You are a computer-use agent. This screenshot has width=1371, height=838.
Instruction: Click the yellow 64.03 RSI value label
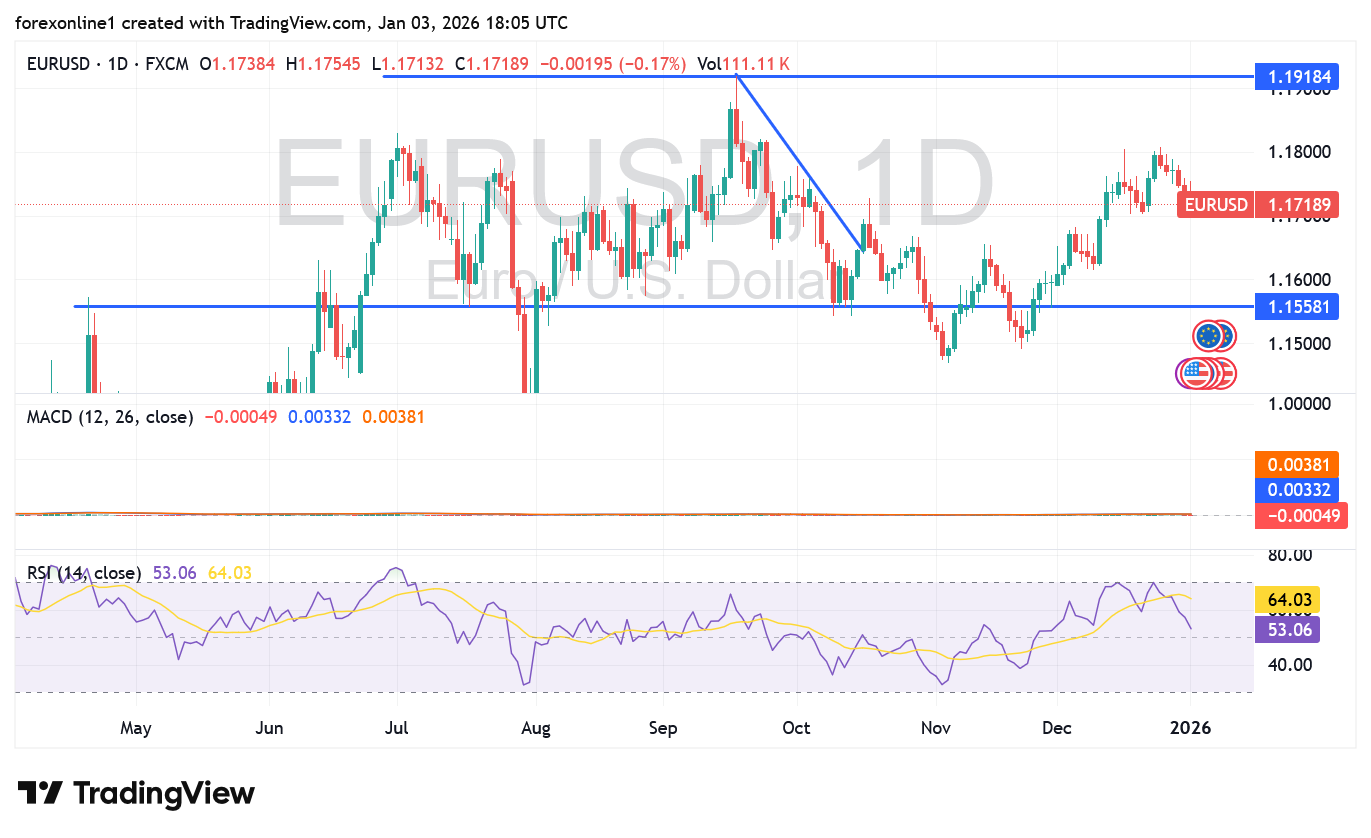tap(1286, 600)
